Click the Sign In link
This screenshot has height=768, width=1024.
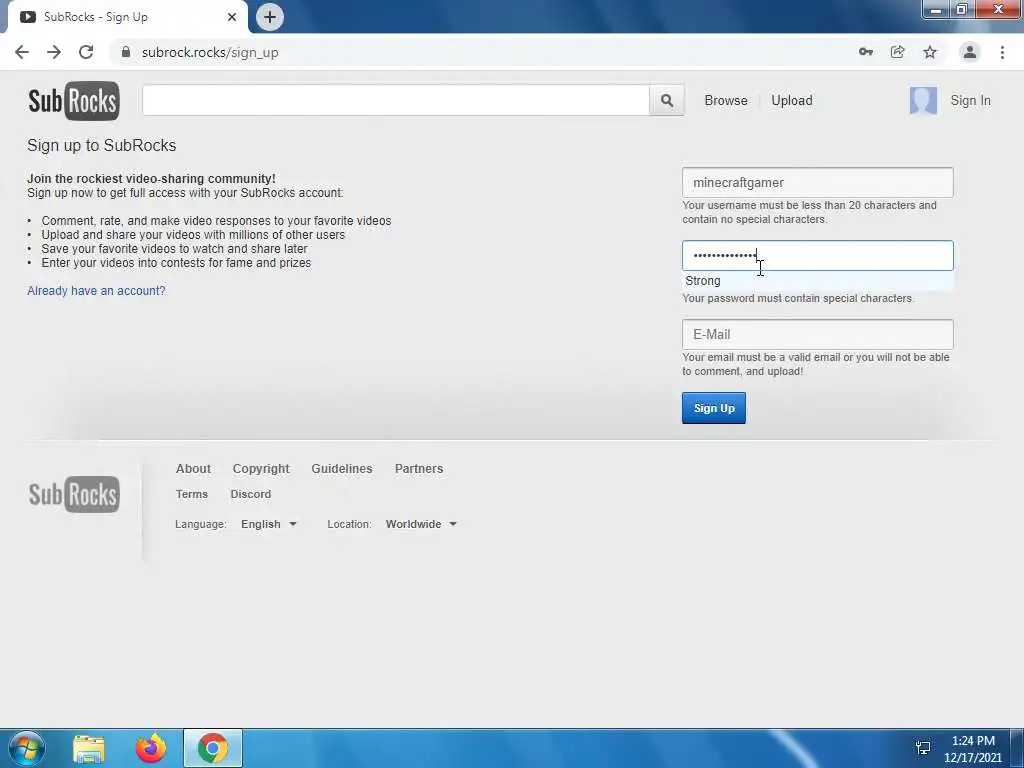[x=970, y=101]
